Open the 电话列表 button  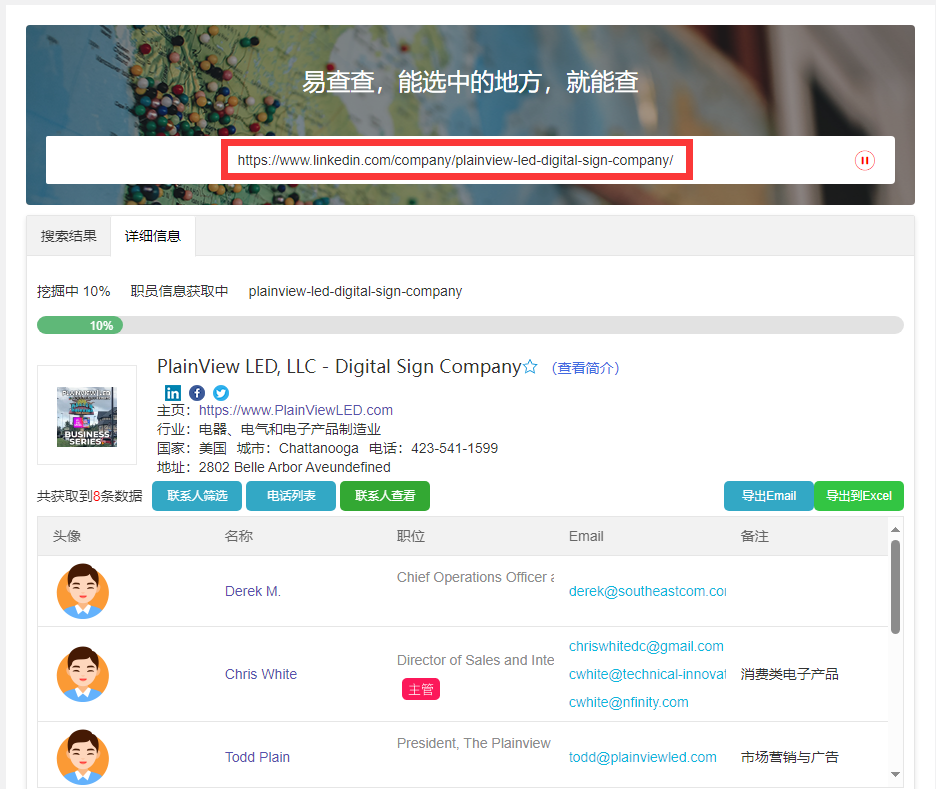pyautogui.click(x=291, y=496)
